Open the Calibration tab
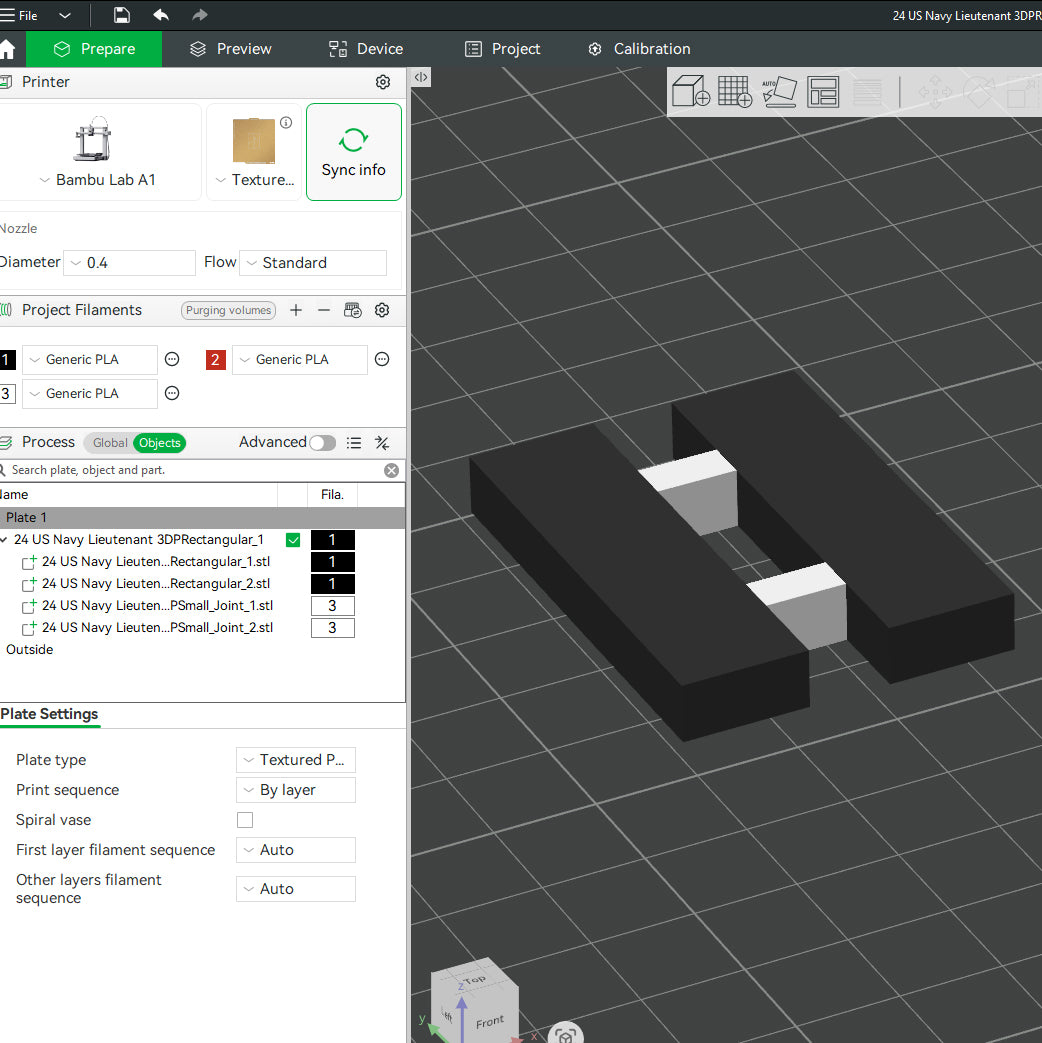 (x=639, y=49)
